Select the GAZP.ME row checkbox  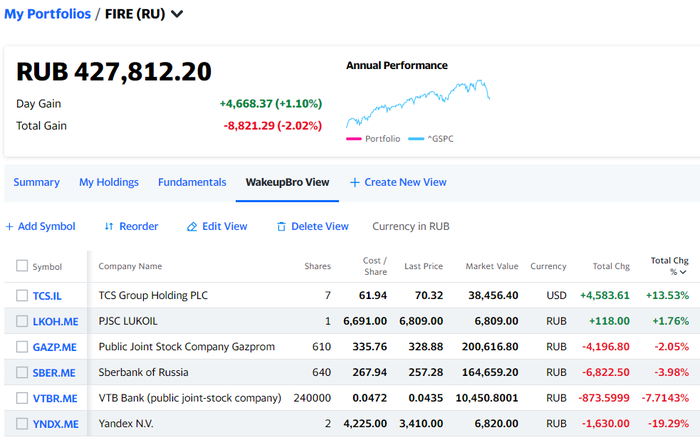tap(22, 347)
